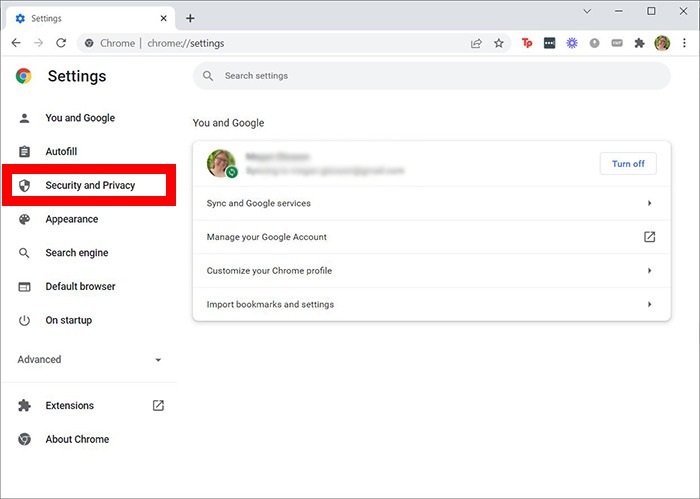Expand the Advanced section arrow

[x=158, y=360]
